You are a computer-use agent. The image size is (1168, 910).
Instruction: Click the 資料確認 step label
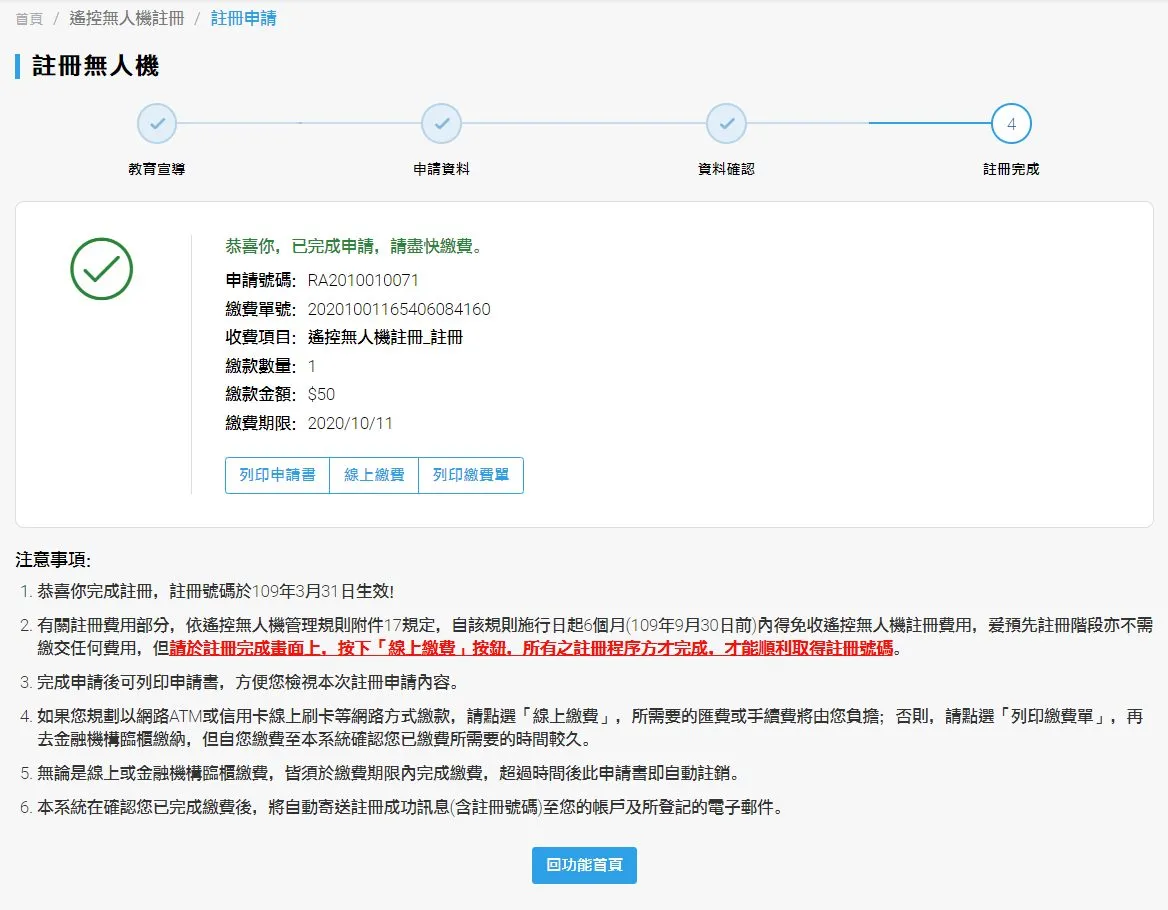(726, 169)
